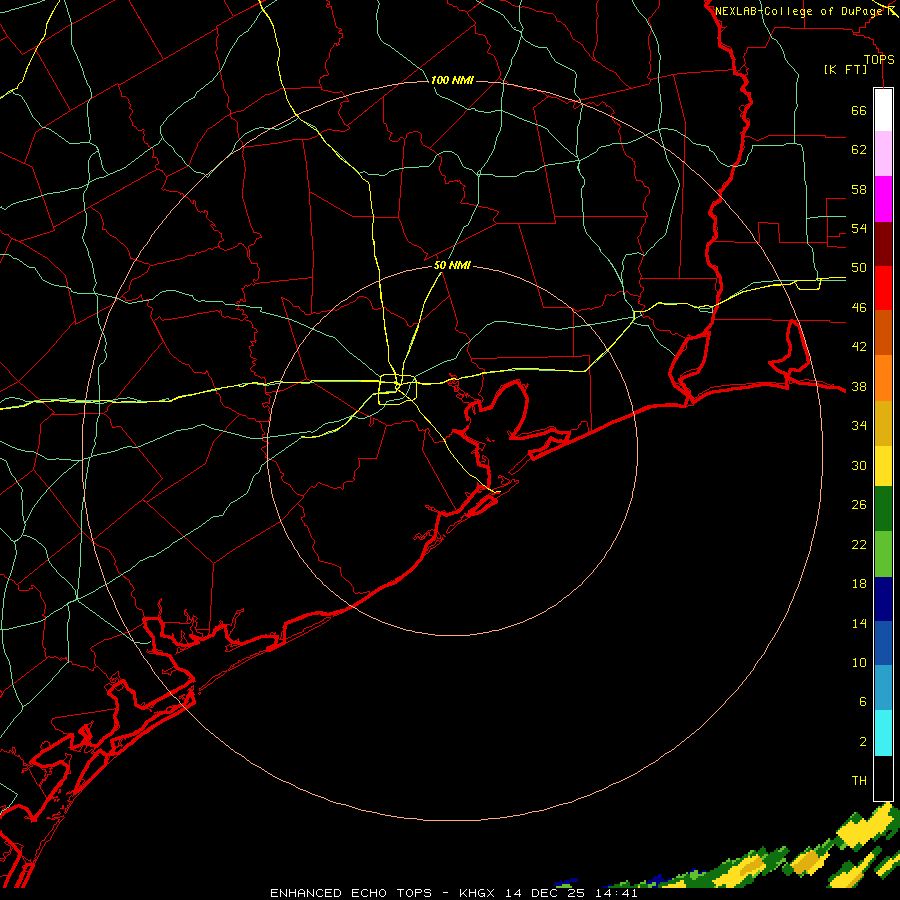Click the black TH threshold swatch

pyautogui.click(x=883, y=778)
